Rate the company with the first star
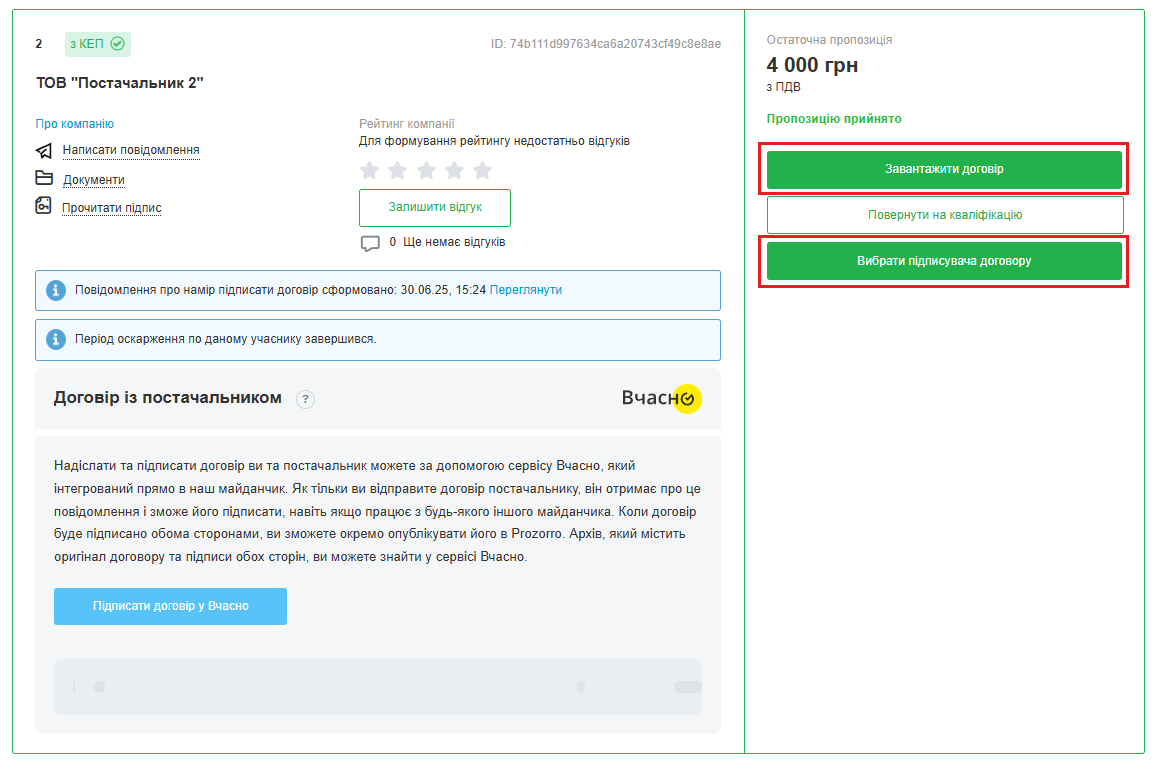 click(x=370, y=170)
